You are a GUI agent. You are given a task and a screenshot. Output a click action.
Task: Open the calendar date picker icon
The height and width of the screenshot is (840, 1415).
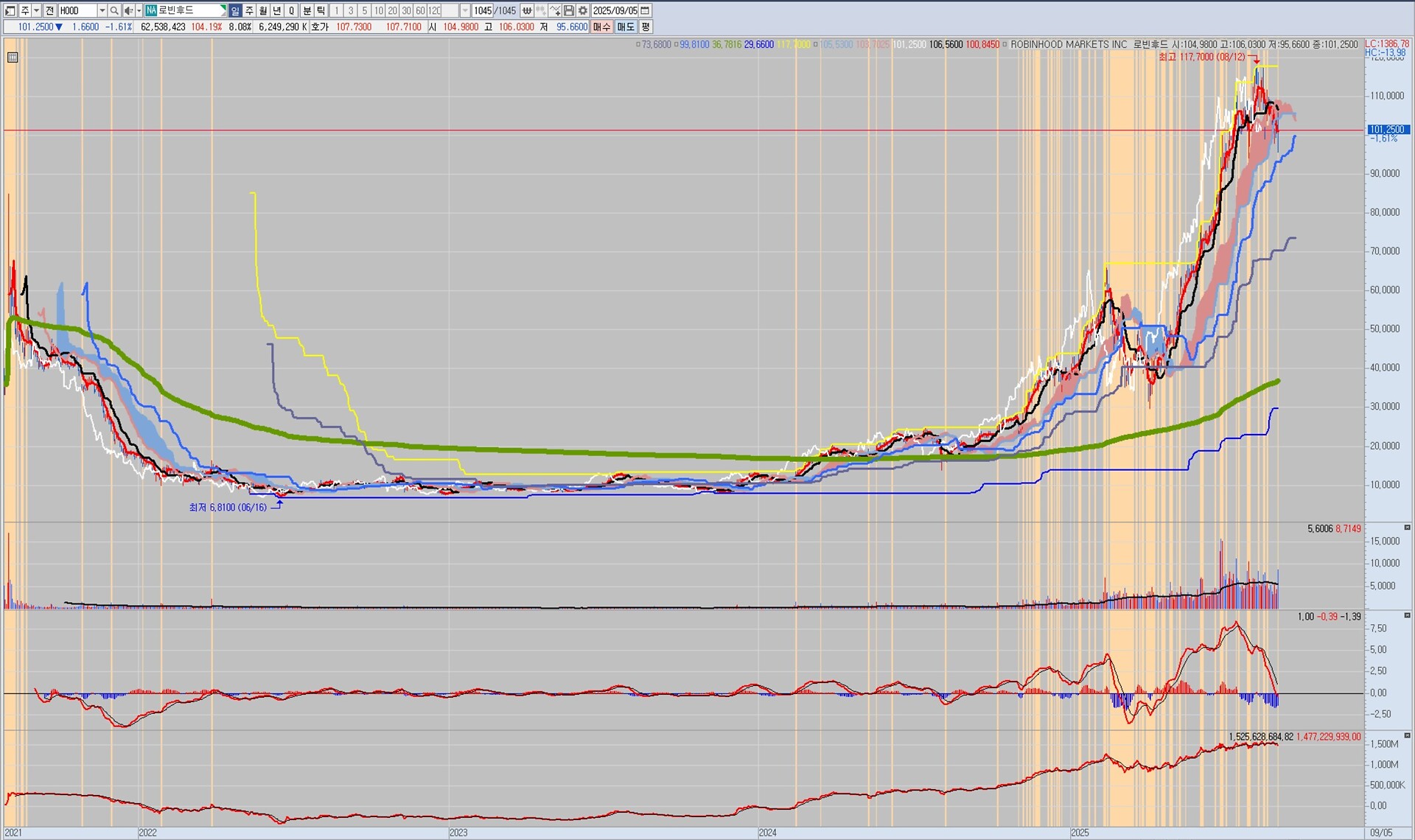point(645,10)
